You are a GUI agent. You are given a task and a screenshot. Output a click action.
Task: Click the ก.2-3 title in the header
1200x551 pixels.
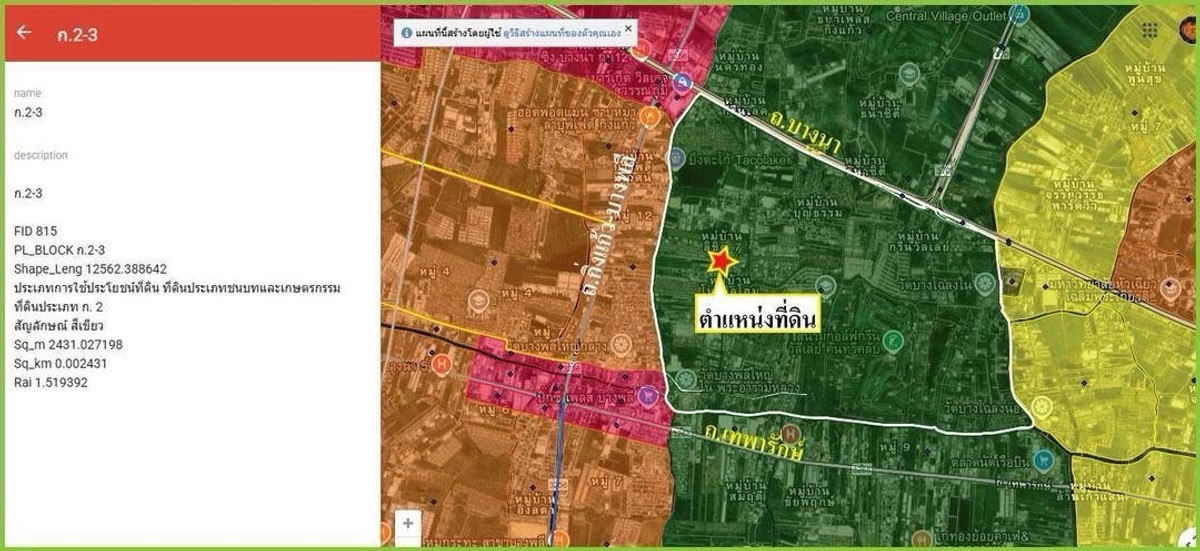75,33
